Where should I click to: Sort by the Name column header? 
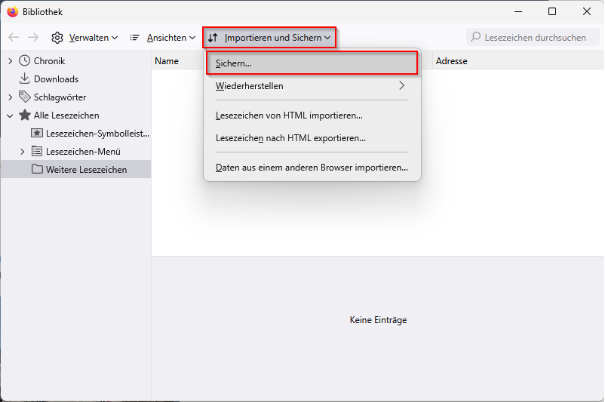click(x=166, y=61)
